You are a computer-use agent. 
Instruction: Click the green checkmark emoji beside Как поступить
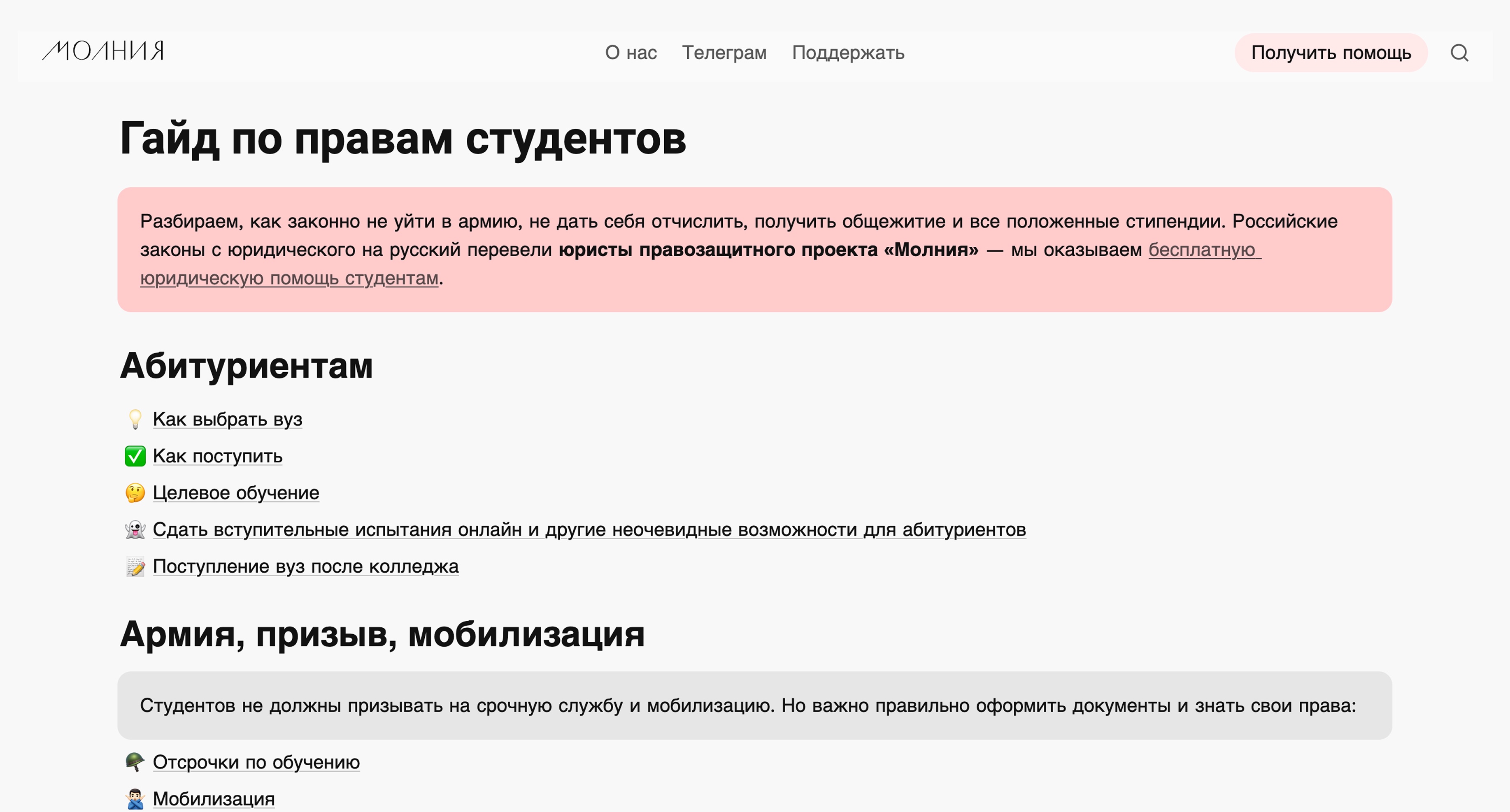click(x=135, y=456)
